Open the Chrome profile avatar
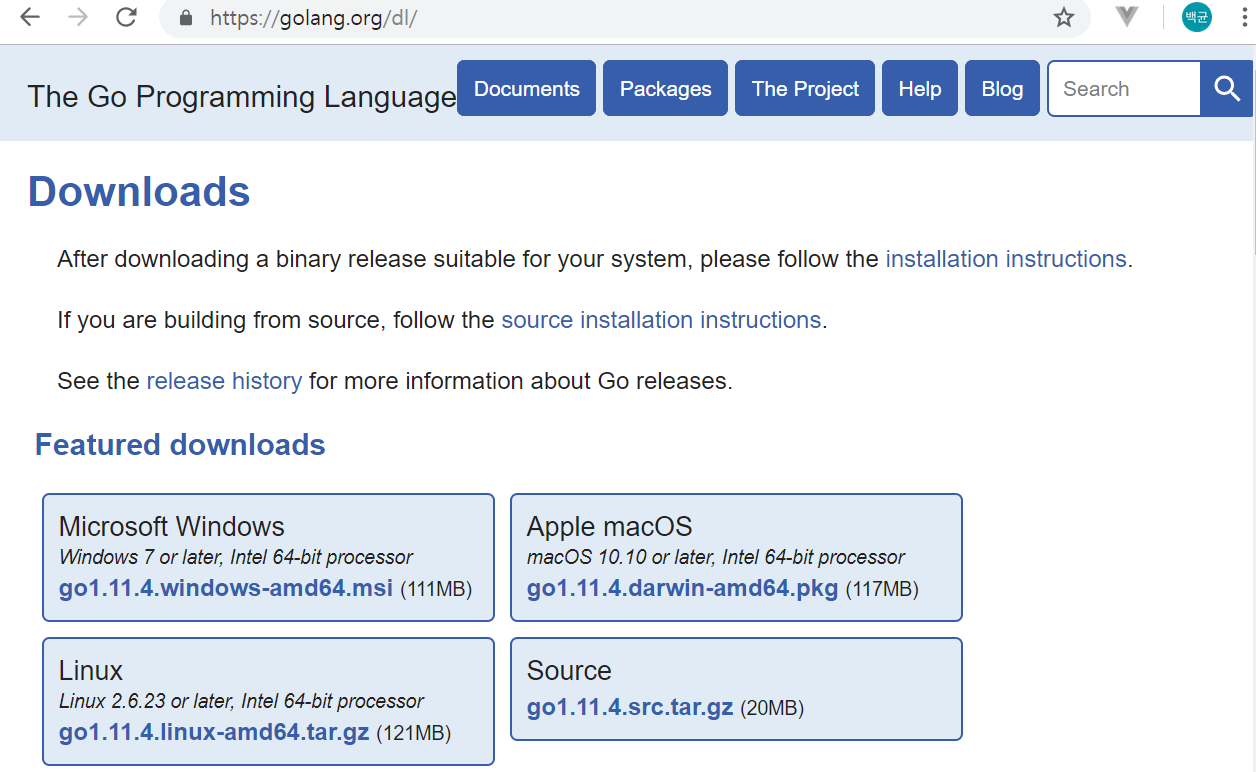 [x=1196, y=17]
